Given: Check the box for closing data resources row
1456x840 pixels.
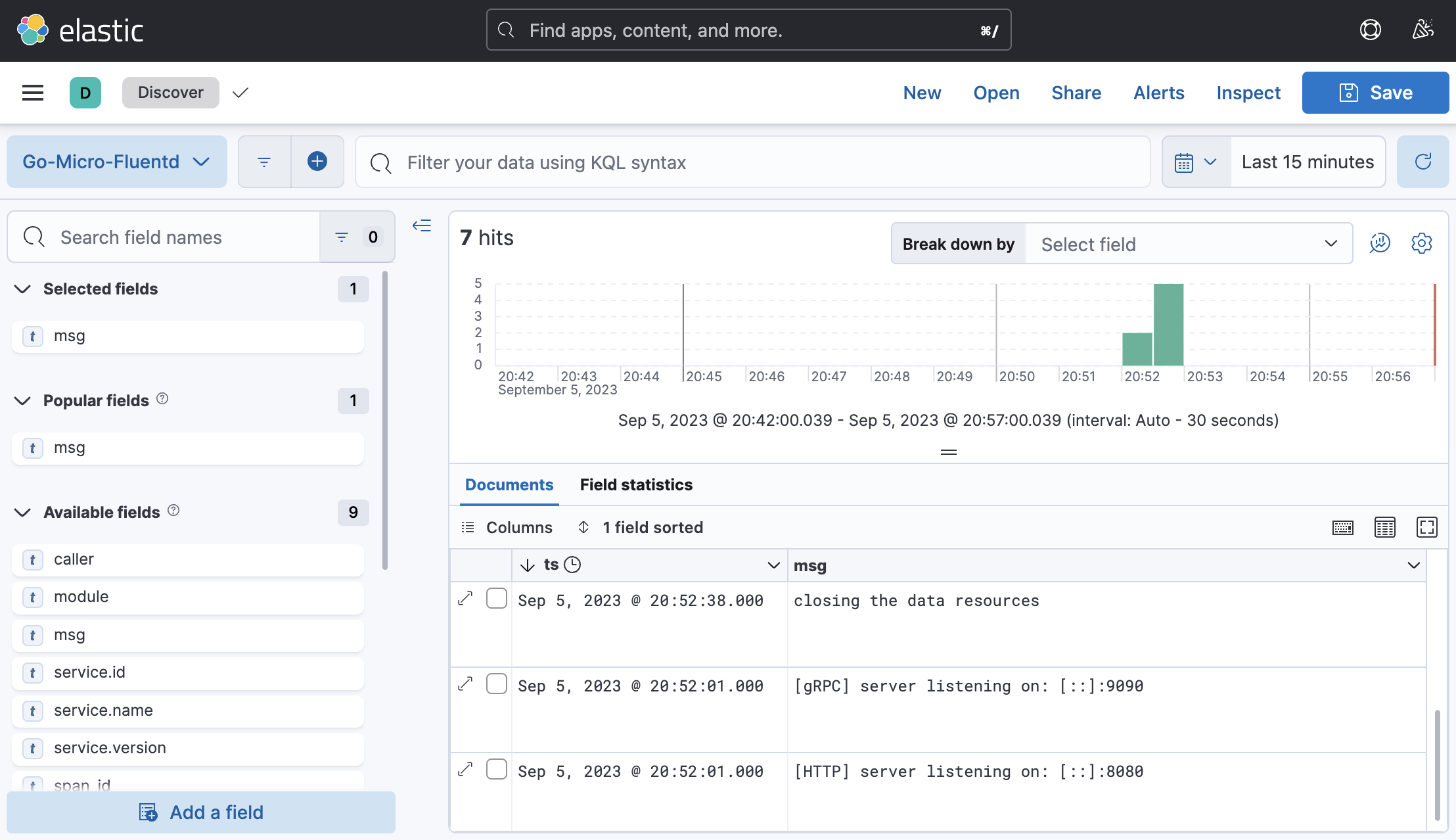Looking at the screenshot, I should pos(497,599).
